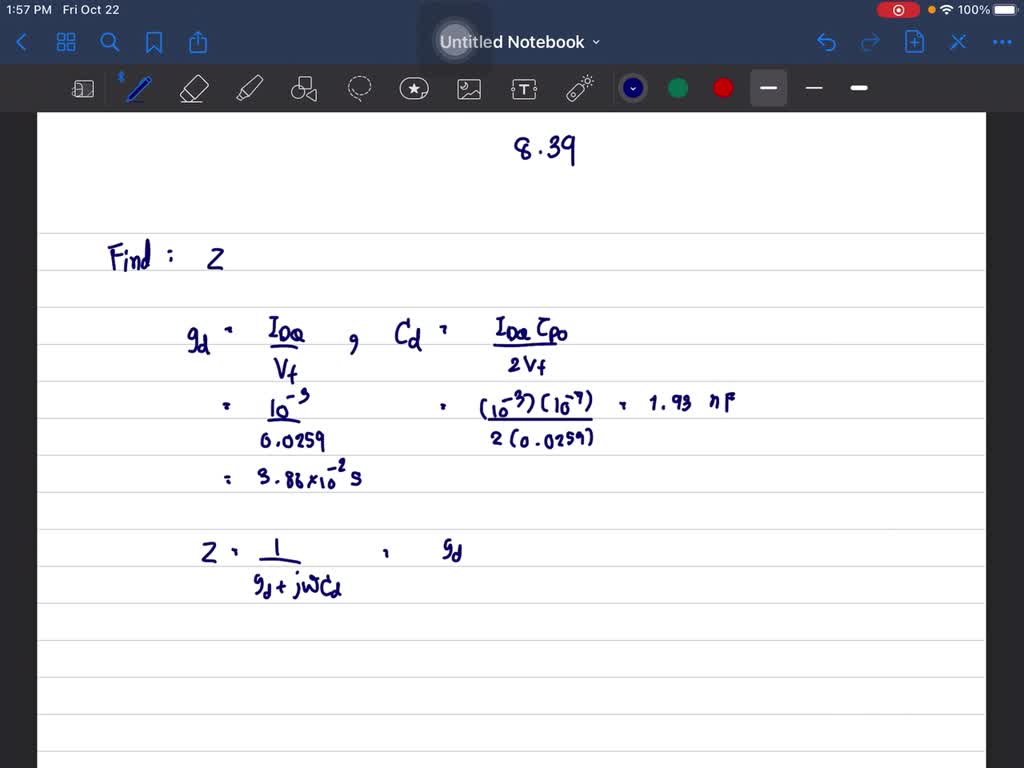Pick the green pen color
This screenshot has width=1024, height=768.
(x=678, y=88)
